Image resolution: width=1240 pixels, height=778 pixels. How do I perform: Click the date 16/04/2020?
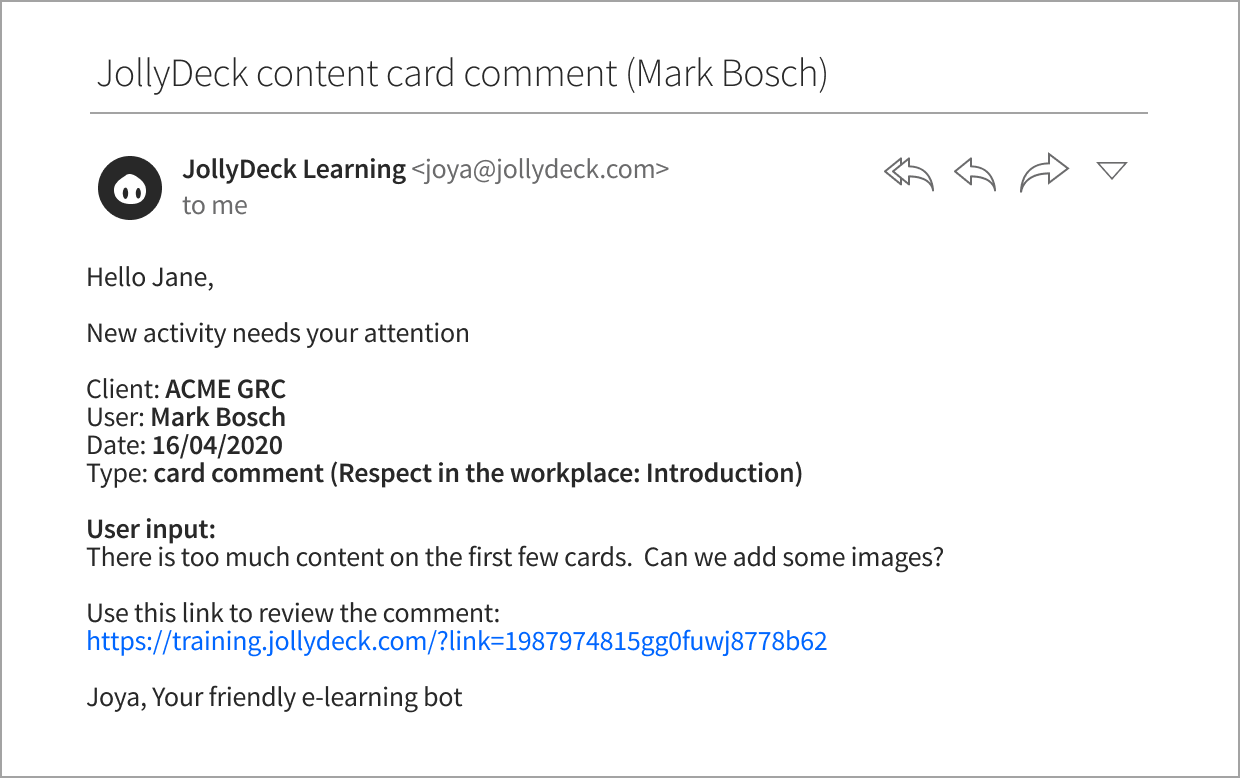click(x=217, y=445)
